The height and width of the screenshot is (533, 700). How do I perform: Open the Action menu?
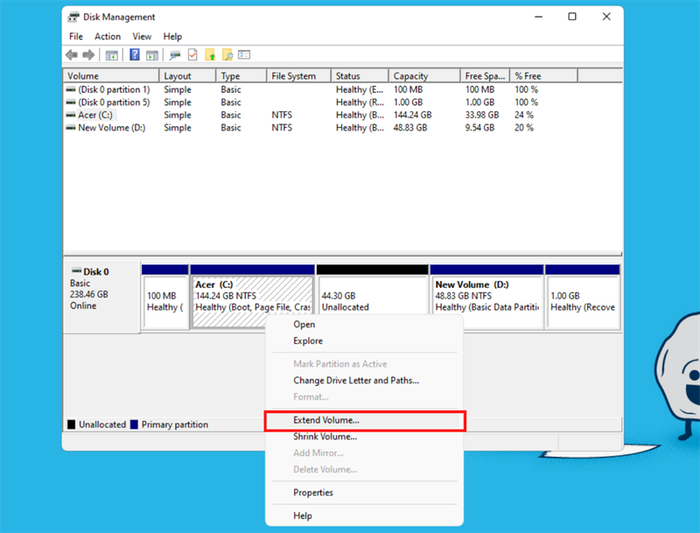tap(107, 37)
